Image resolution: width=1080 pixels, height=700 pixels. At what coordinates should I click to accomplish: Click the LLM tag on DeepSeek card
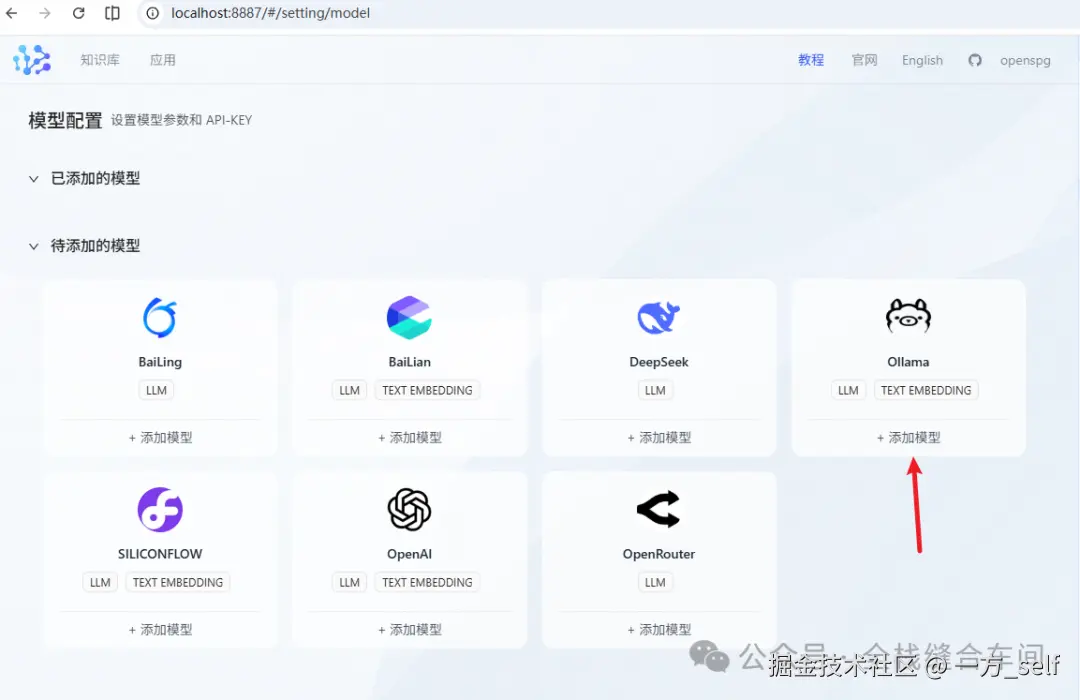click(x=655, y=391)
